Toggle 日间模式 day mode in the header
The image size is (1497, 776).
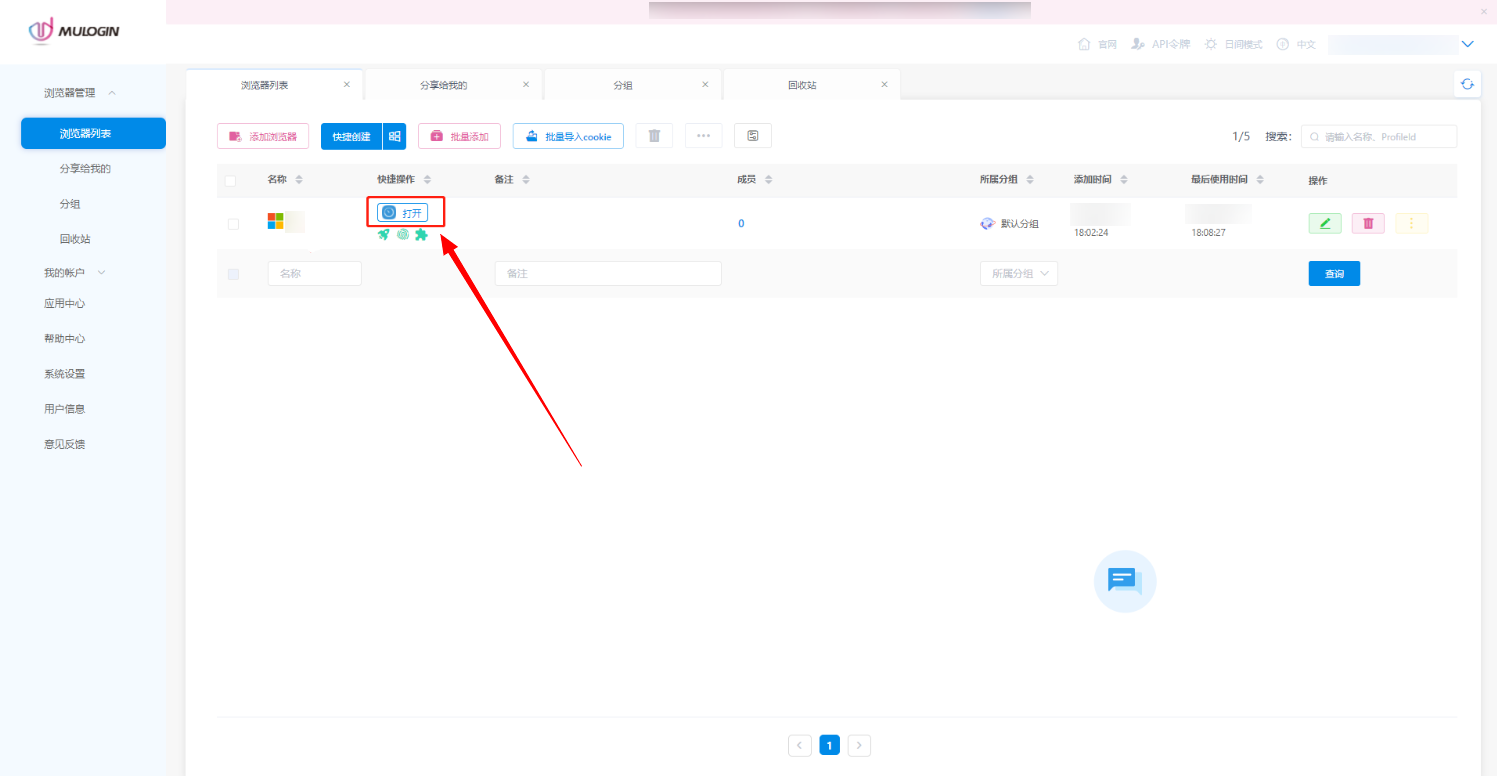coord(1232,44)
